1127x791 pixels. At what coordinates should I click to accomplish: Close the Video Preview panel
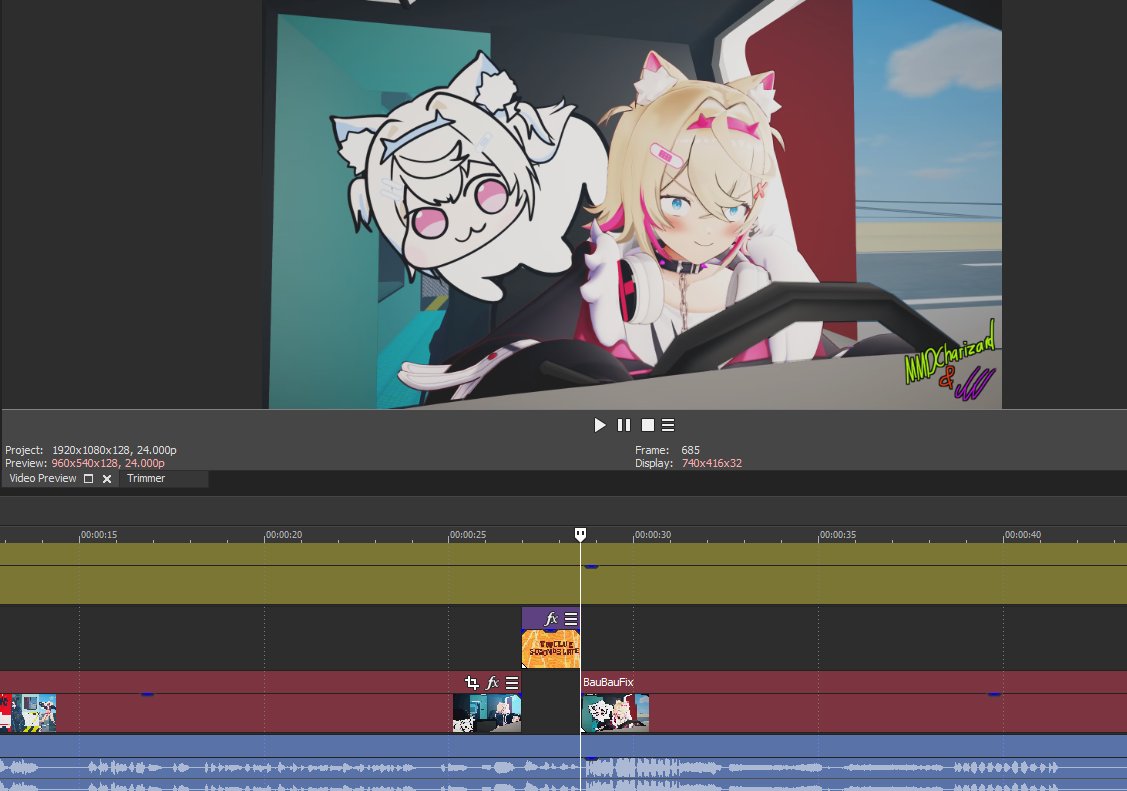(x=106, y=478)
